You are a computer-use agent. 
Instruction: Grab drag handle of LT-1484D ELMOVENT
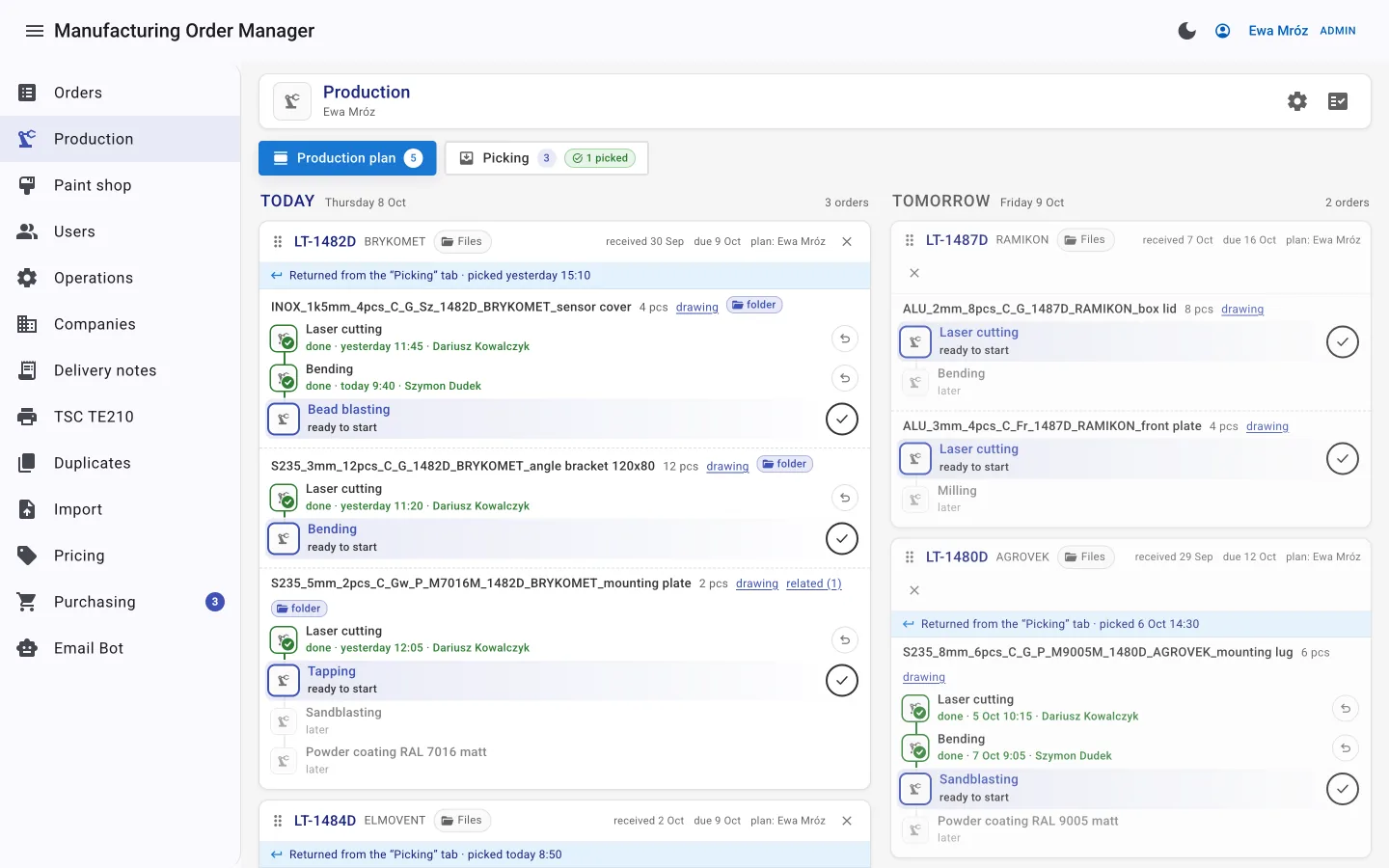click(278, 821)
